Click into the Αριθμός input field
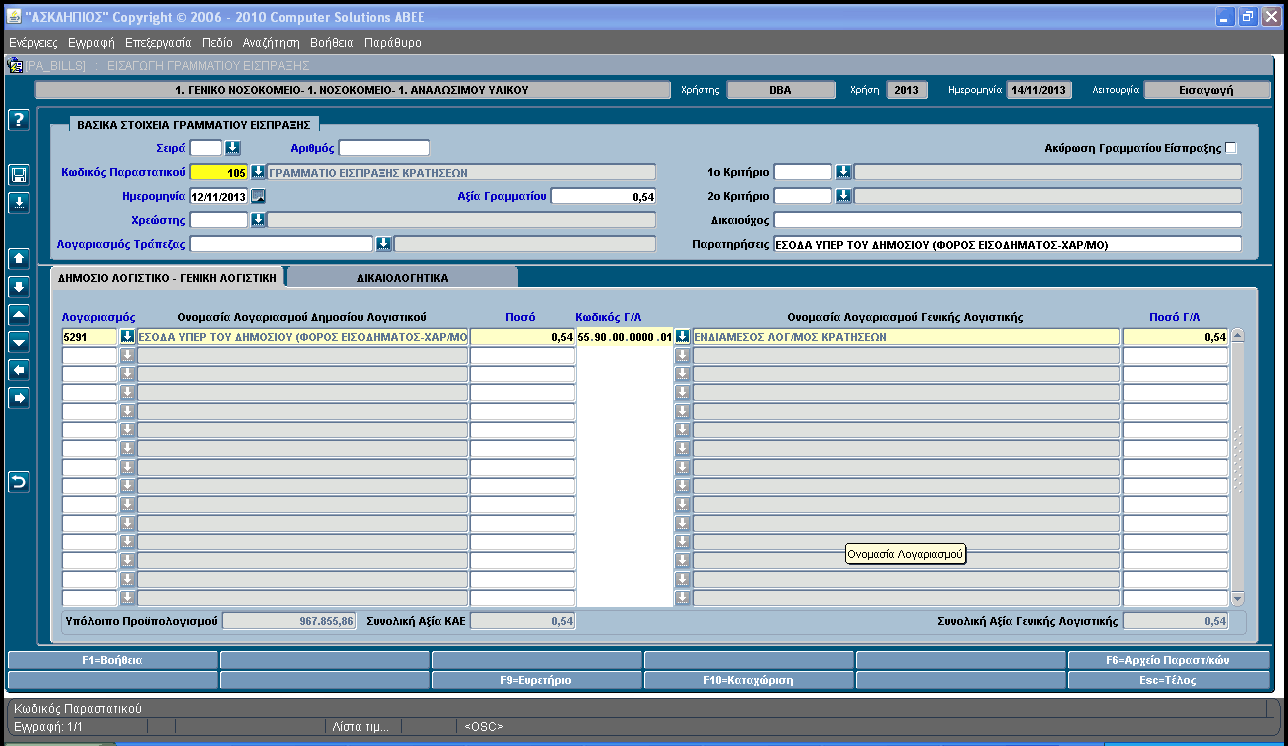Image resolution: width=1288 pixels, height=746 pixels. (x=384, y=148)
